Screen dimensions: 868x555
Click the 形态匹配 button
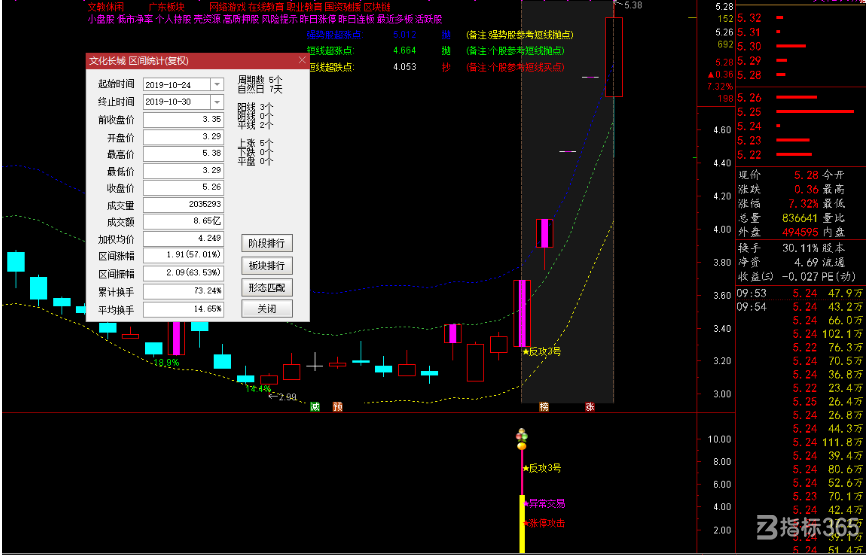pos(267,288)
